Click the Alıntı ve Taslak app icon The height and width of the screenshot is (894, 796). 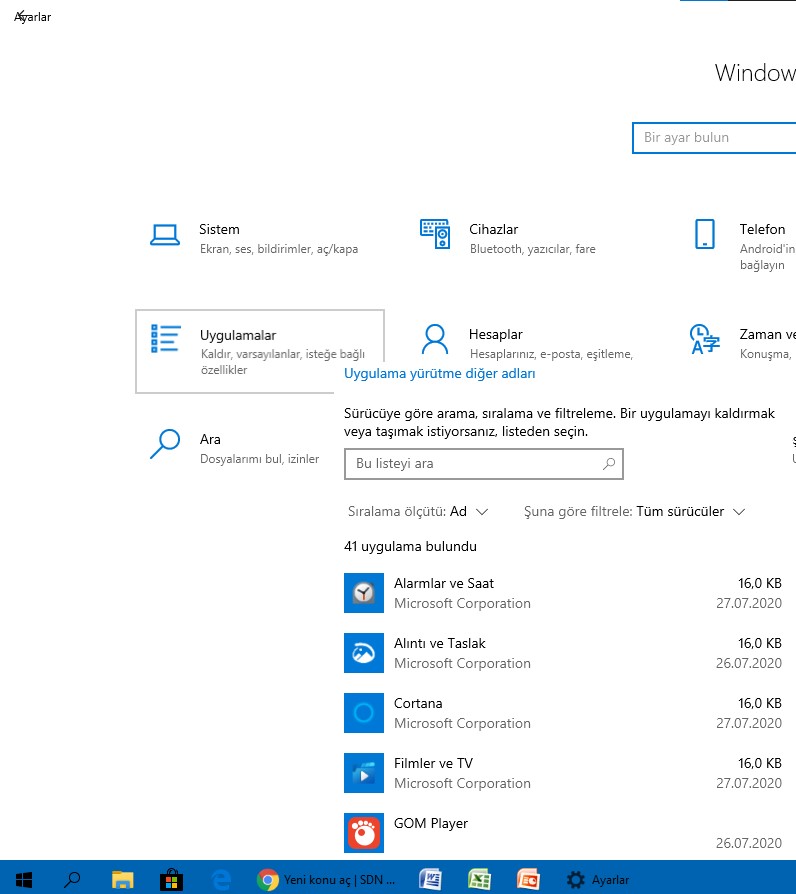364,653
